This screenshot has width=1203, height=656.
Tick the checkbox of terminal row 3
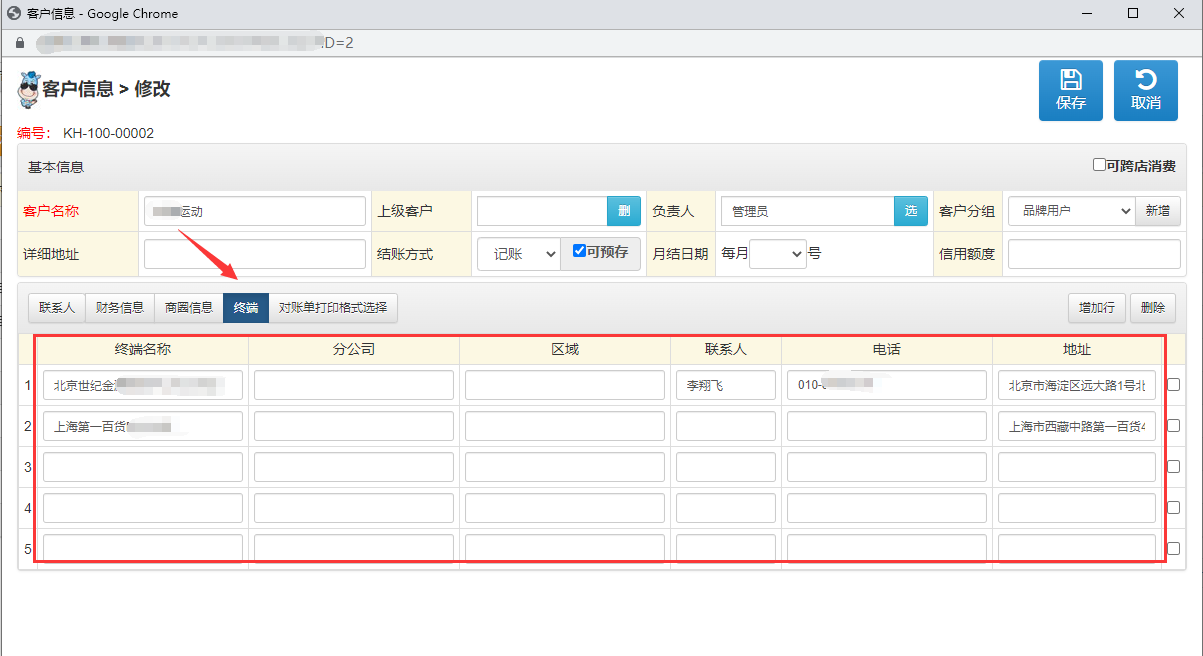click(1173, 466)
